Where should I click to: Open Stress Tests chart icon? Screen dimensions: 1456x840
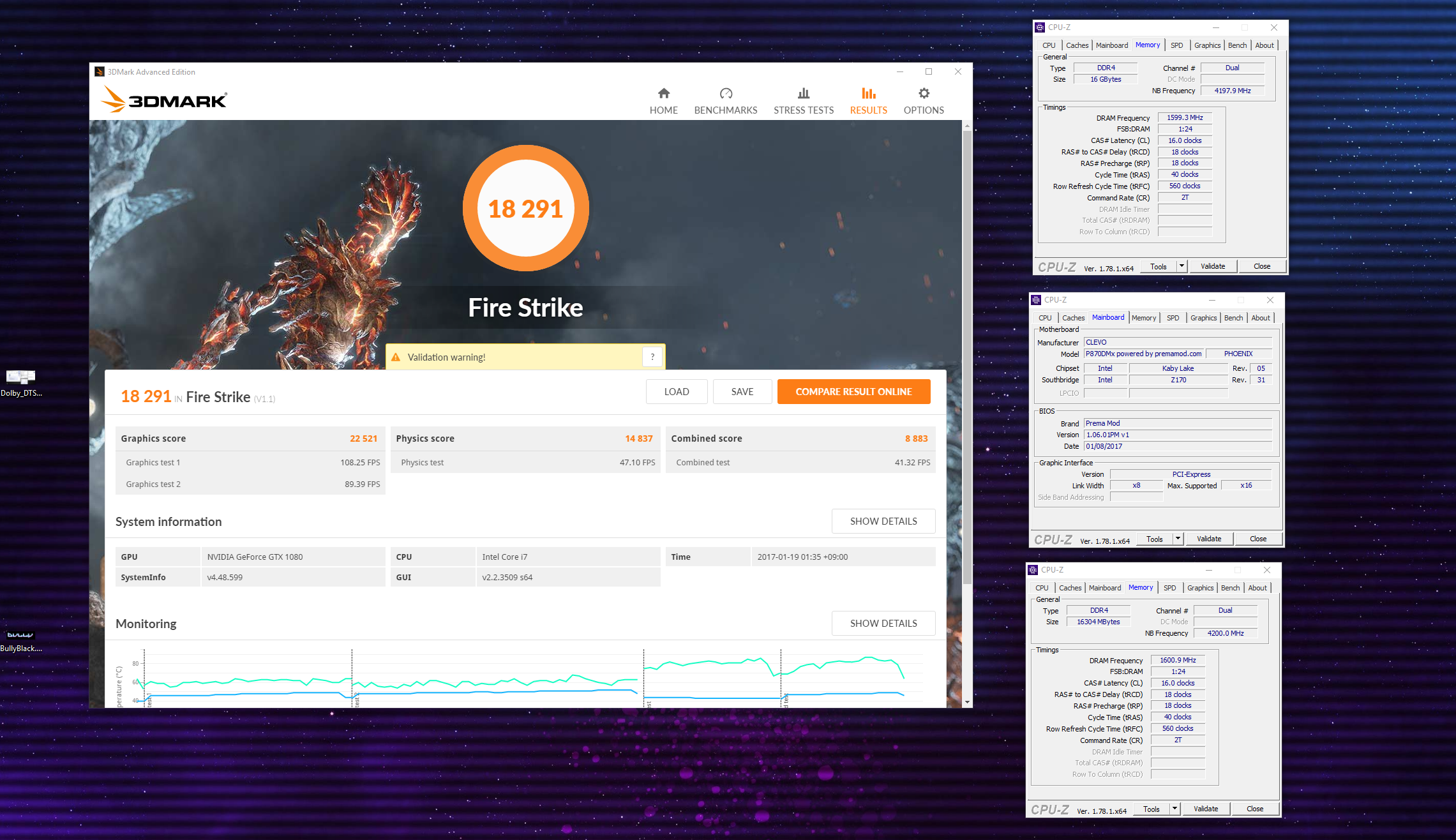(803, 94)
